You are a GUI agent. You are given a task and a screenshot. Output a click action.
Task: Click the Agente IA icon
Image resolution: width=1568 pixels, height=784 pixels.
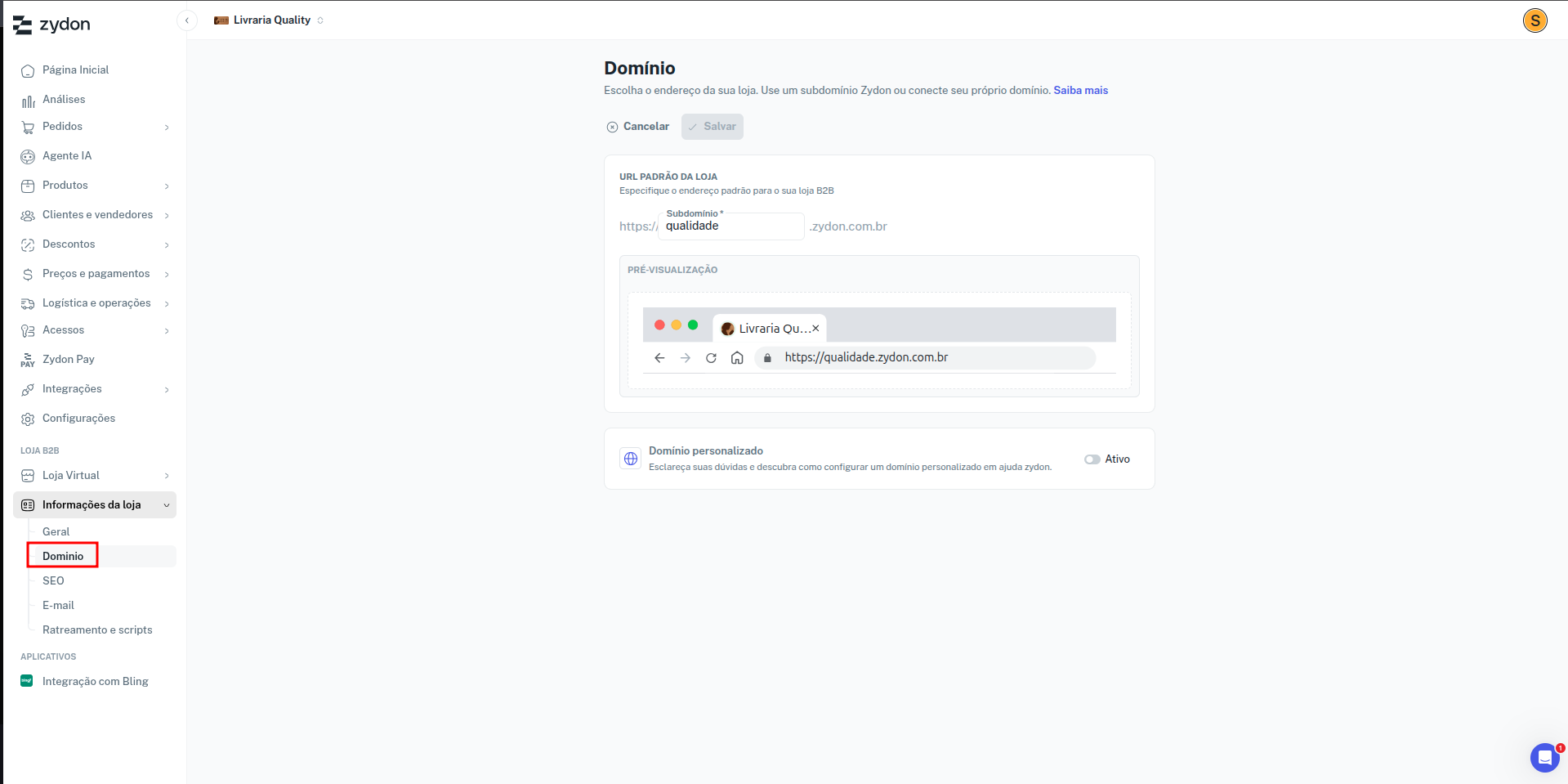[x=28, y=156]
